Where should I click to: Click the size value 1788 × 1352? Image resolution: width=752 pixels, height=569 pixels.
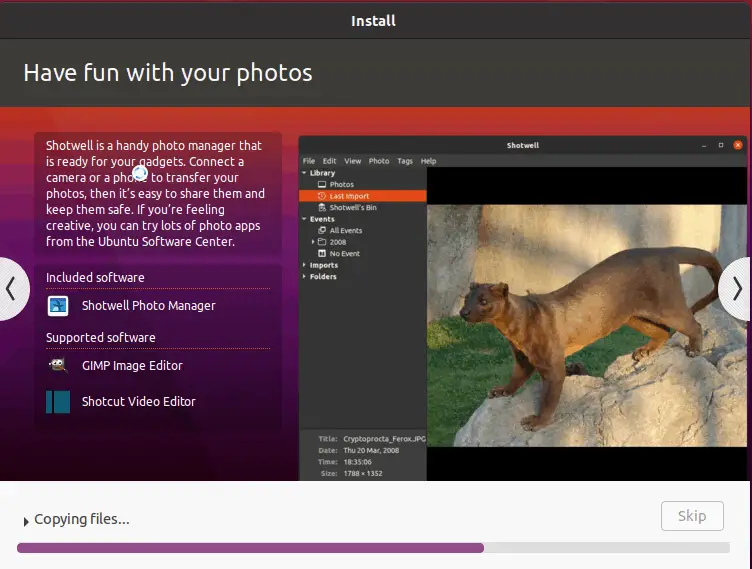pyautogui.click(x=363, y=474)
